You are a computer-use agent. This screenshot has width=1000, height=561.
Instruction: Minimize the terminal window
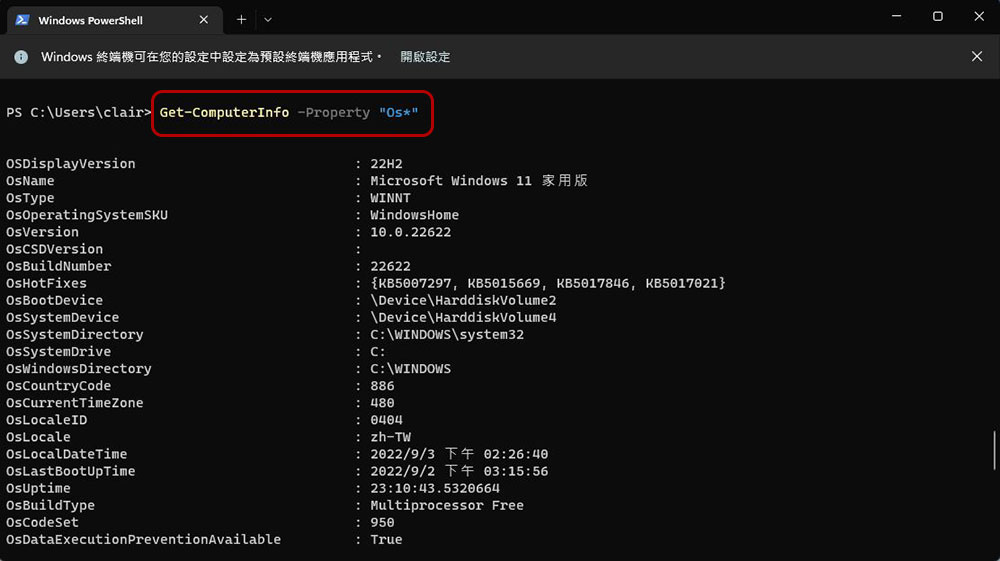pyautogui.click(x=893, y=17)
